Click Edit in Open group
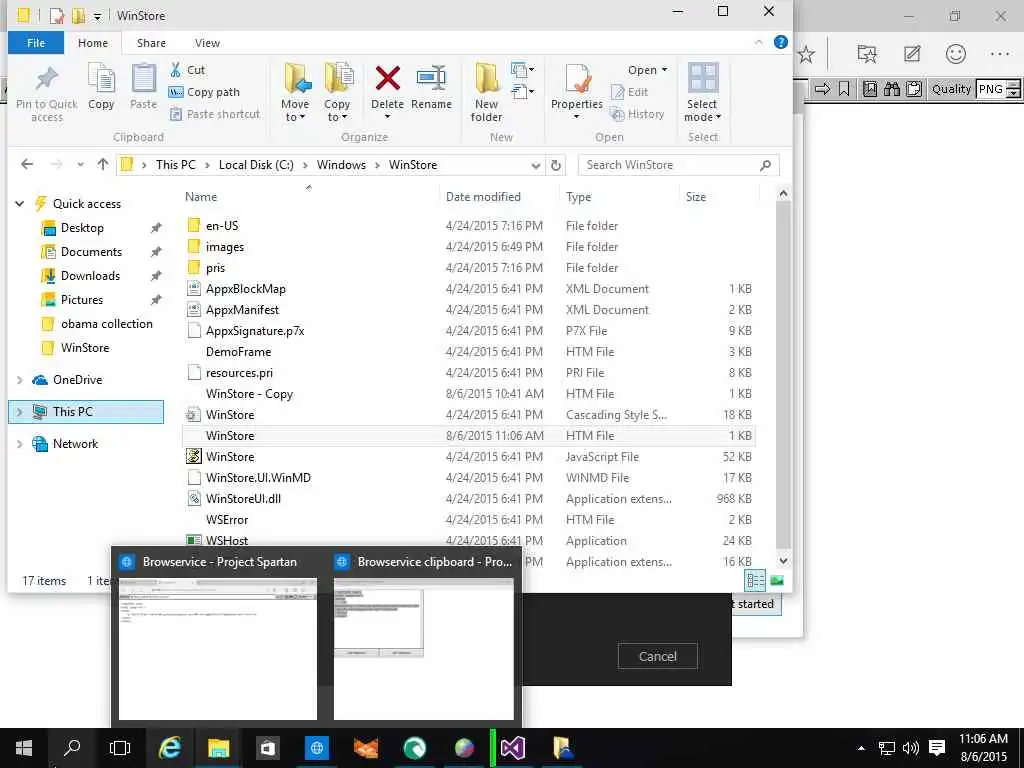This screenshot has width=1024, height=768. point(630,92)
